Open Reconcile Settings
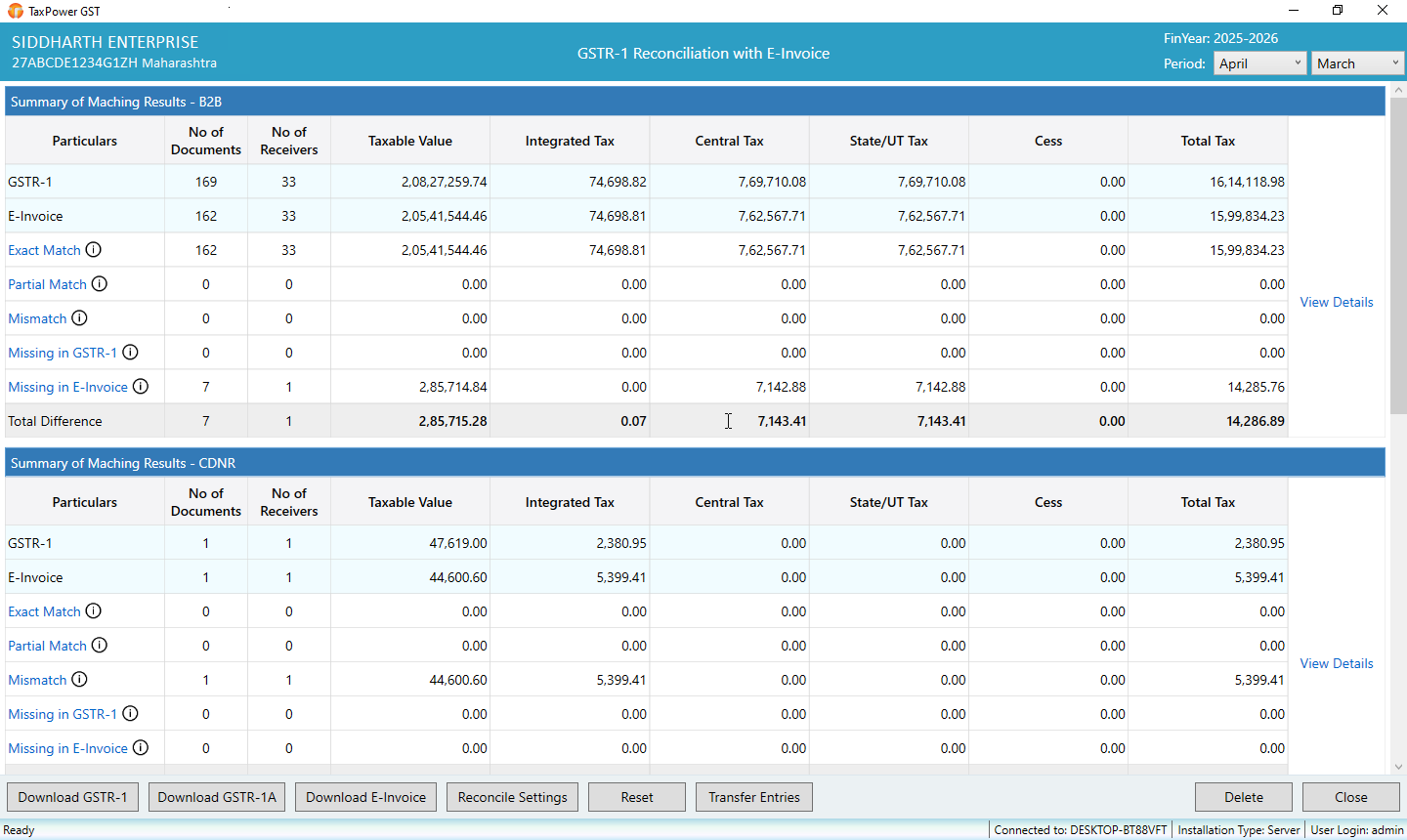1407x840 pixels. [513, 797]
